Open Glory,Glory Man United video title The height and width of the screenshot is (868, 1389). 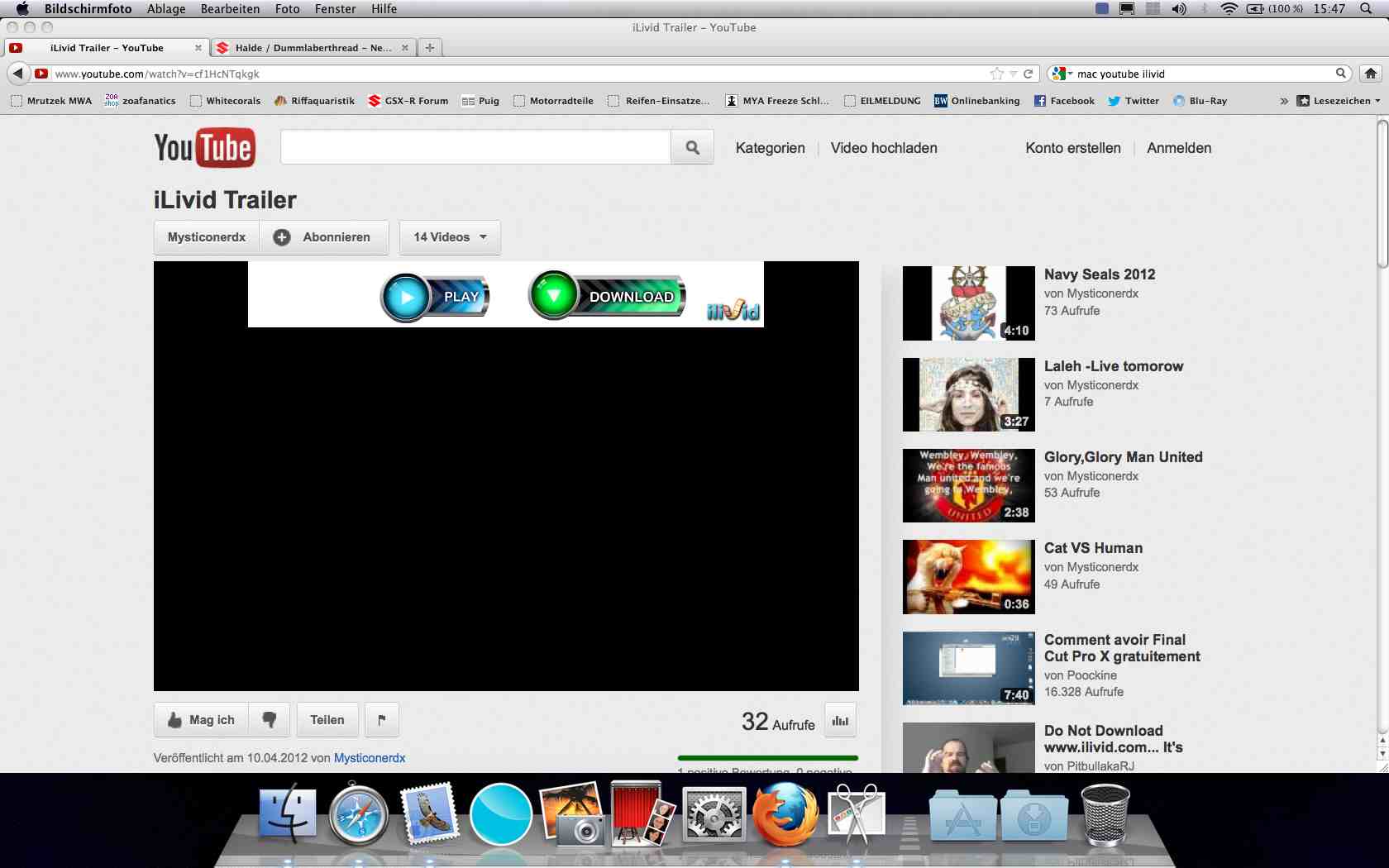click(1124, 457)
